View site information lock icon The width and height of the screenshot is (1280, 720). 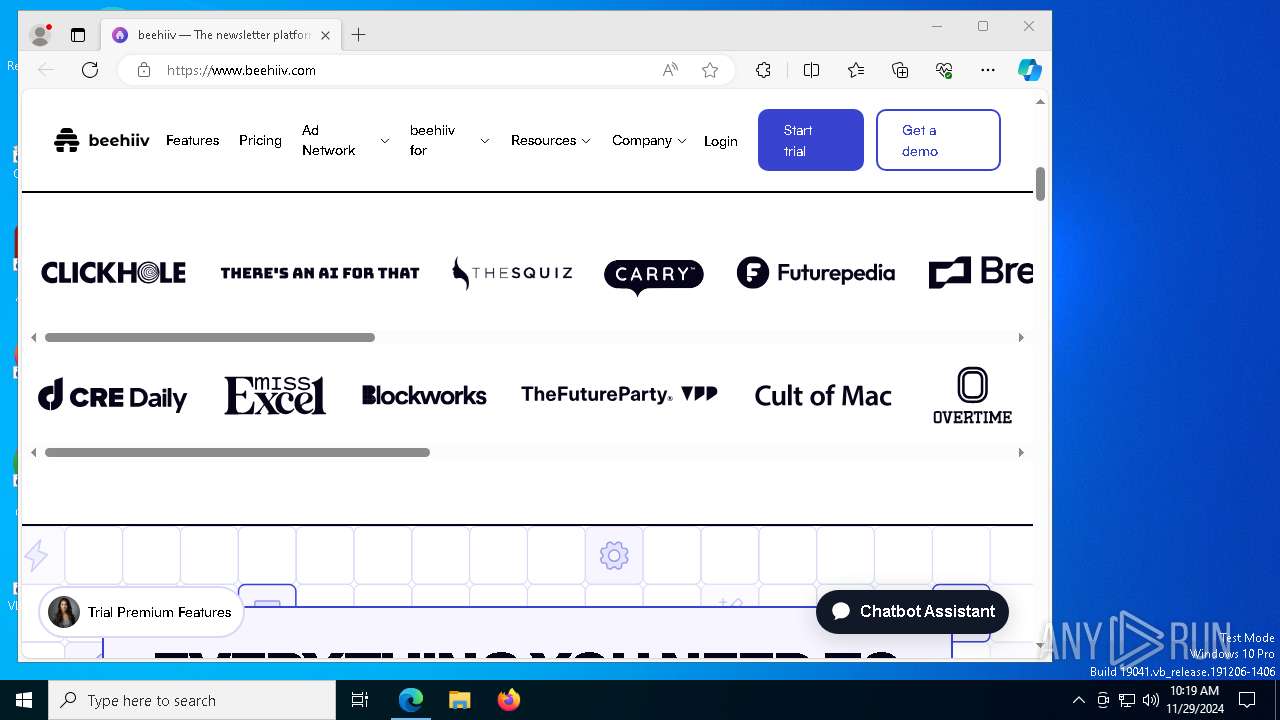click(x=144, y=70)
